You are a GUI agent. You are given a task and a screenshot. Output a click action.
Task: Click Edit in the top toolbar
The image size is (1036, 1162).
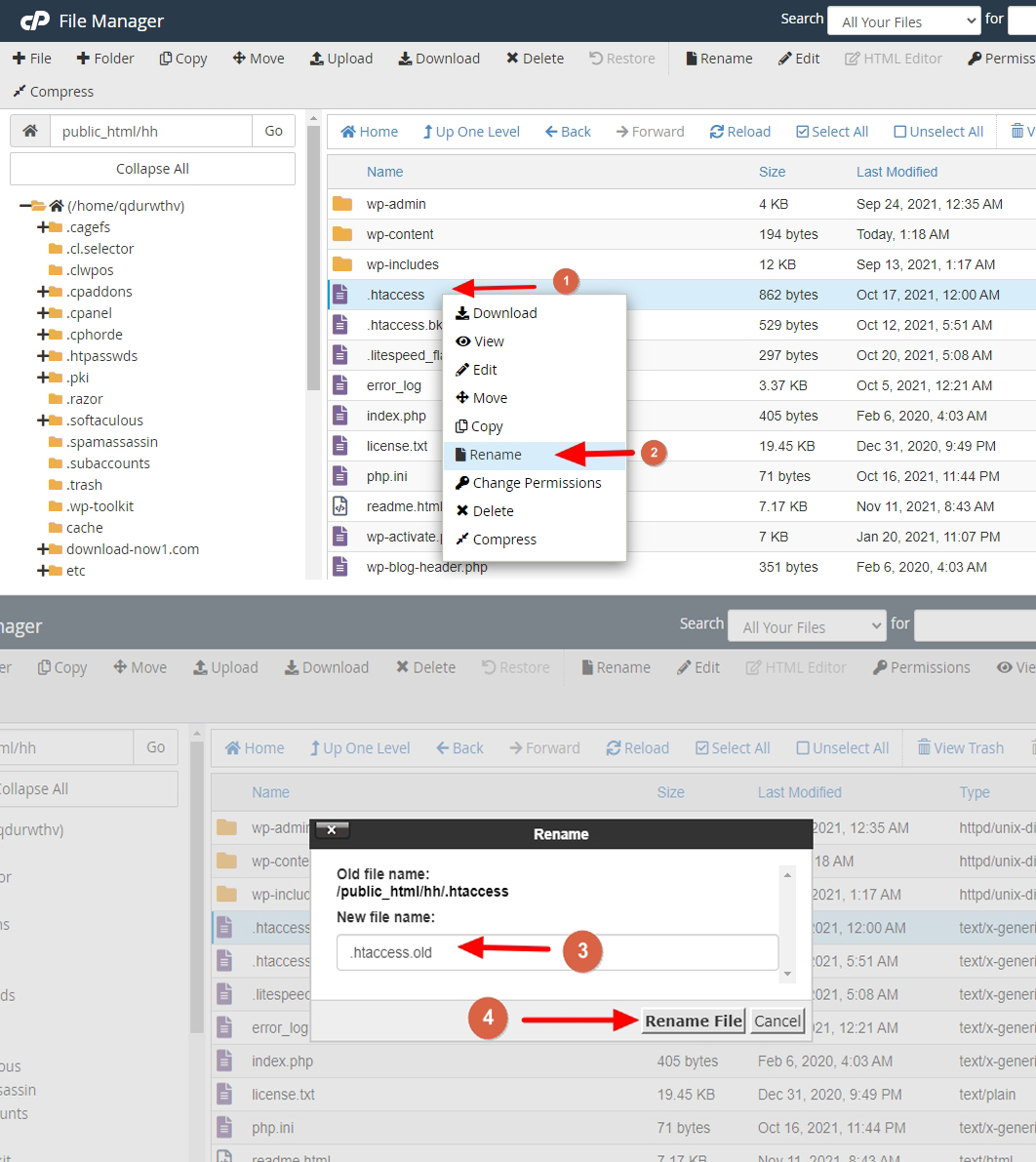point(799,59)
